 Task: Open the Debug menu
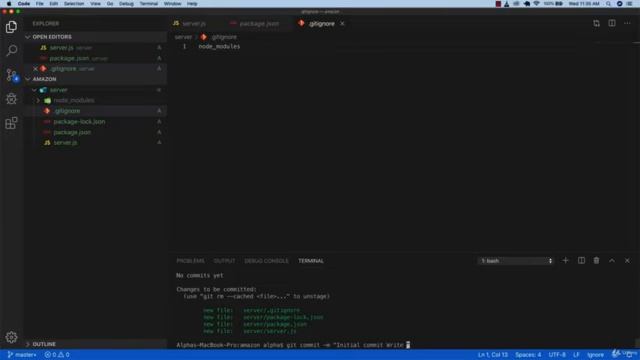click(126, 4)
